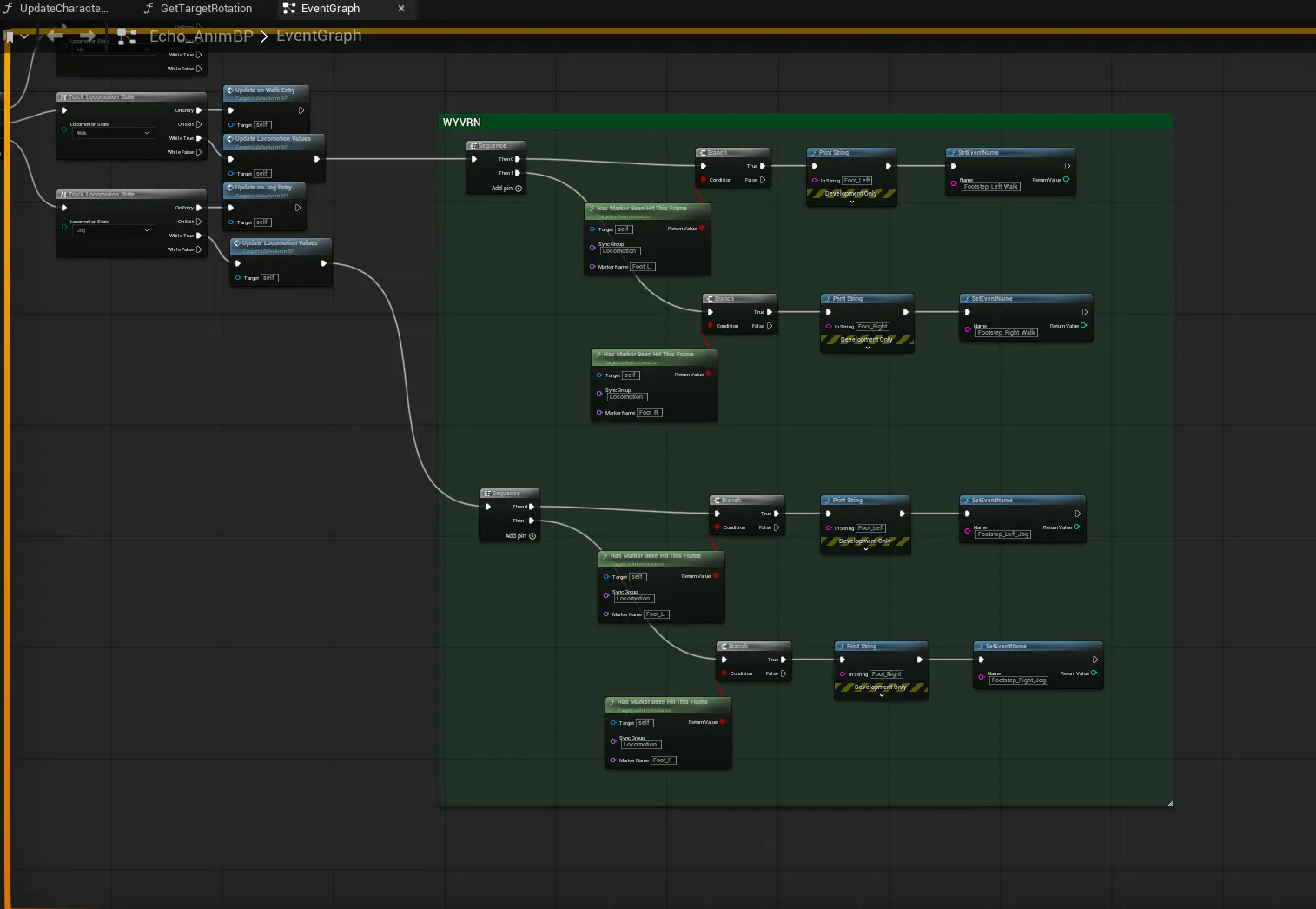This screenshot has width=1316, height=909.
Task: Click the Footstep_Left_Jog name field
Action: [x=1003, y=534]
